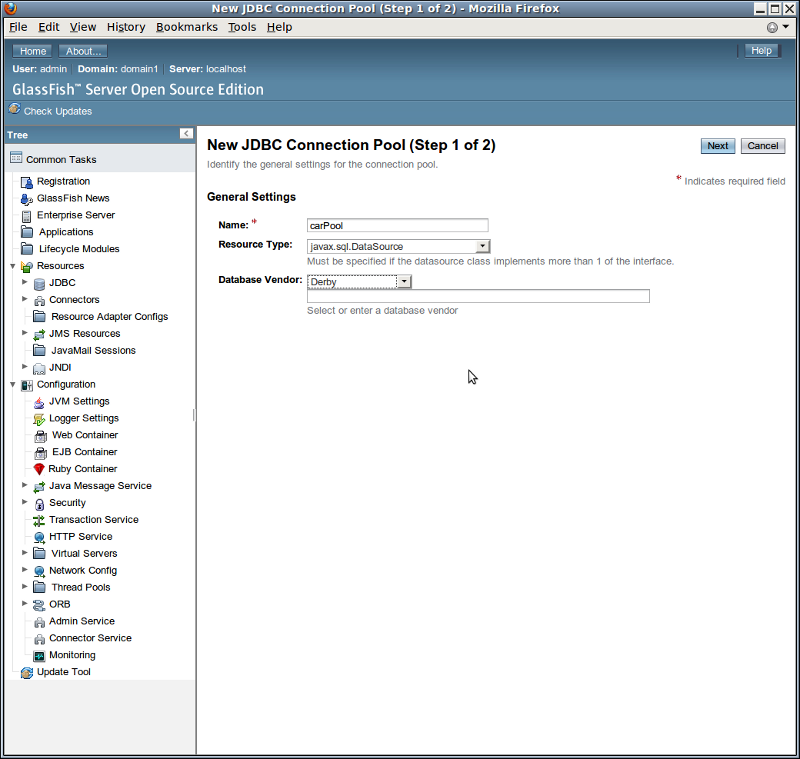The height and width of the screenshot is (759, 800).
Task: Expand the JNDI tree node
Action: (x=24, y=366)
